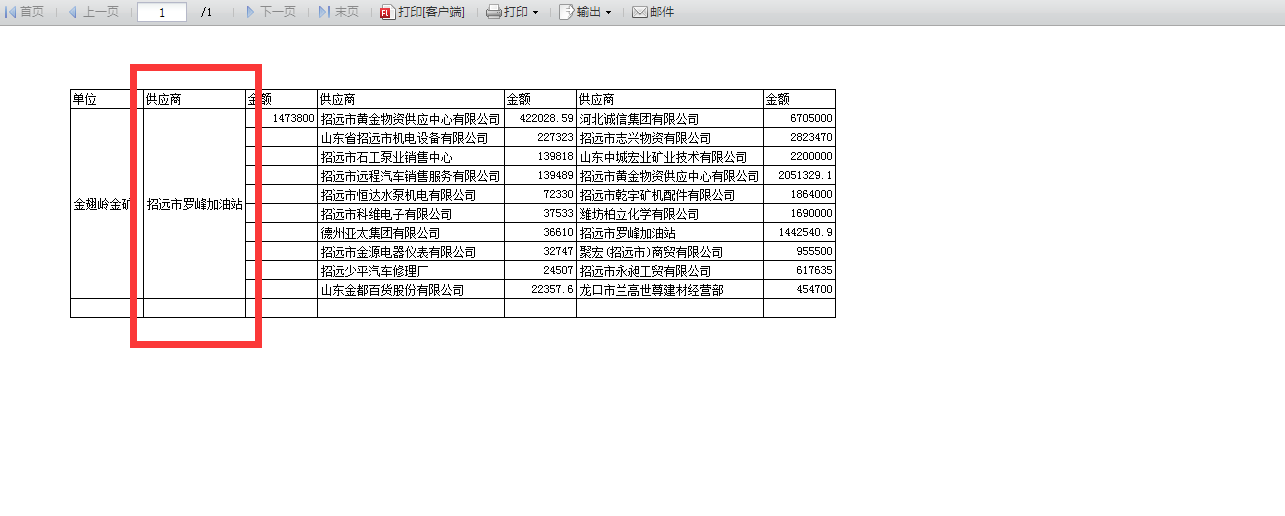The image size is (1285, 516).
Task: Select amount cell 139489
Action: click(x=540, y=175)
